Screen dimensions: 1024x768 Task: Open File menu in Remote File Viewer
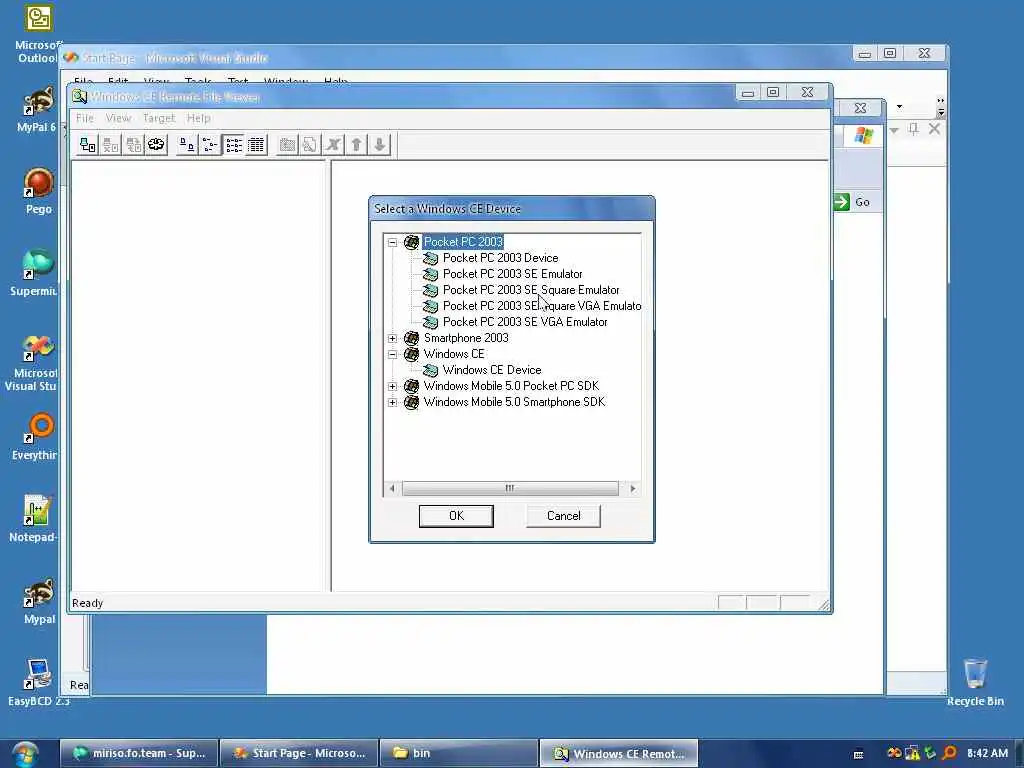click(x=85, y=118)
